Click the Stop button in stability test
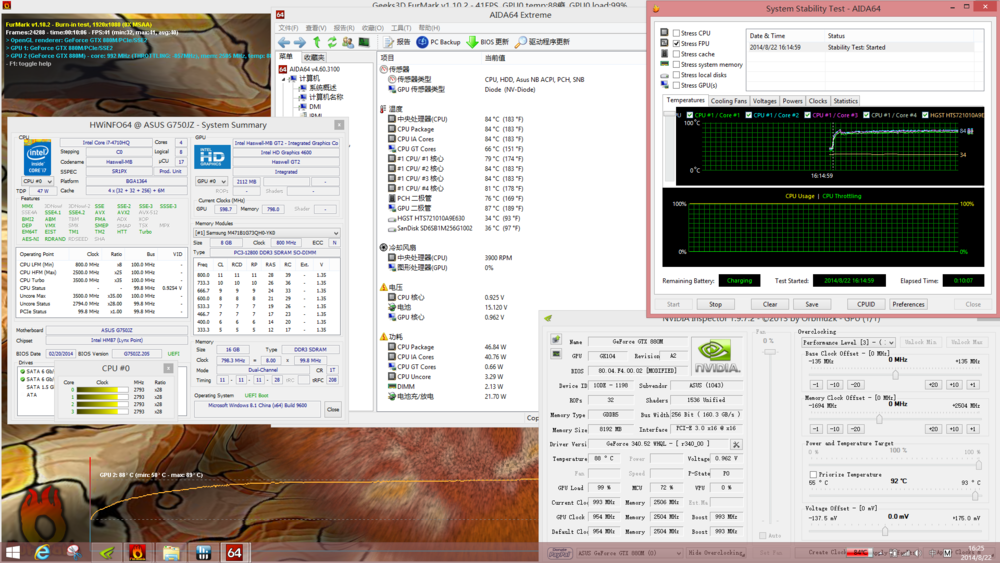This screenshot has height=563, width=1000. (x=715, y=304)
